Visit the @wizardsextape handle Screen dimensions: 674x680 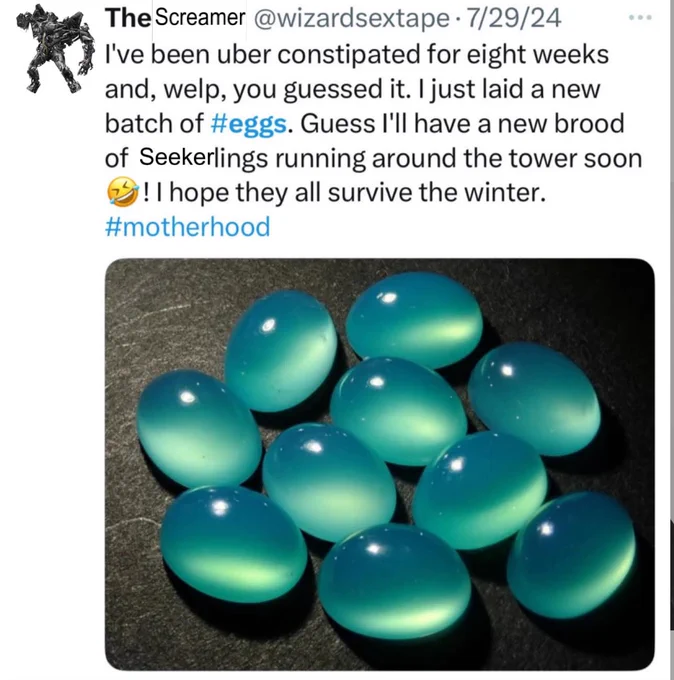tap(351, 19)
